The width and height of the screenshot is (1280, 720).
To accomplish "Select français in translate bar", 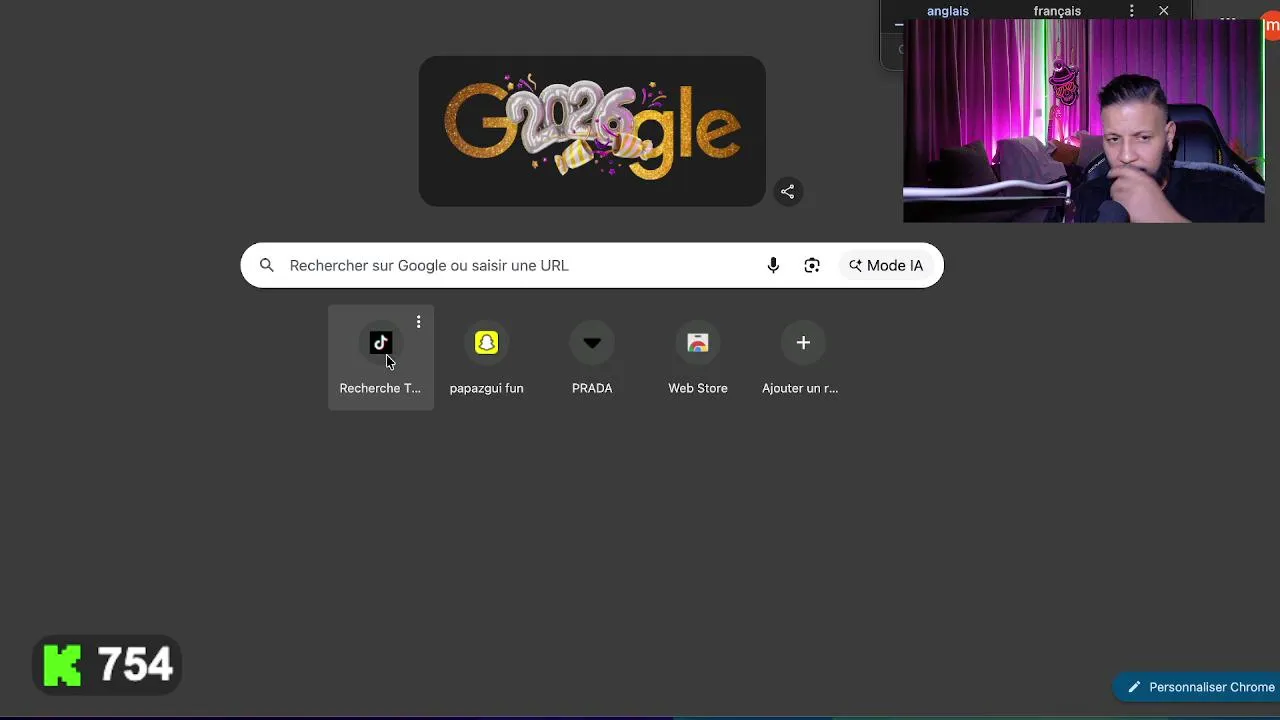I will (x=1057, y=11).
